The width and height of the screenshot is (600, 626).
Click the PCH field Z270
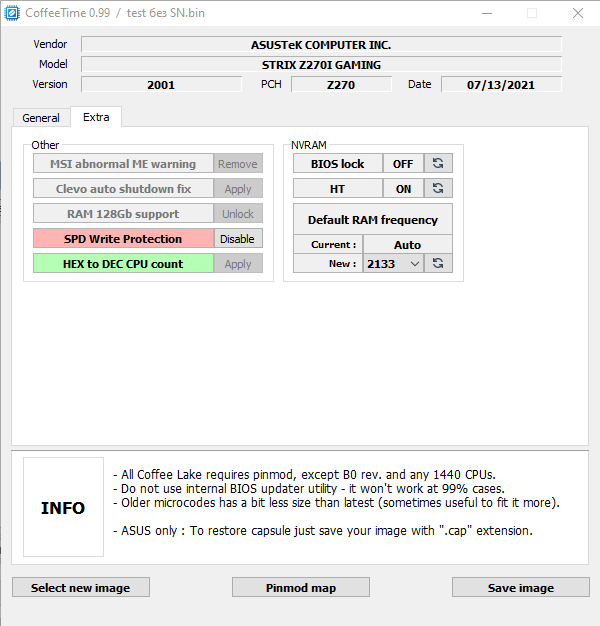pyautogui.click(x=341, y=84)
